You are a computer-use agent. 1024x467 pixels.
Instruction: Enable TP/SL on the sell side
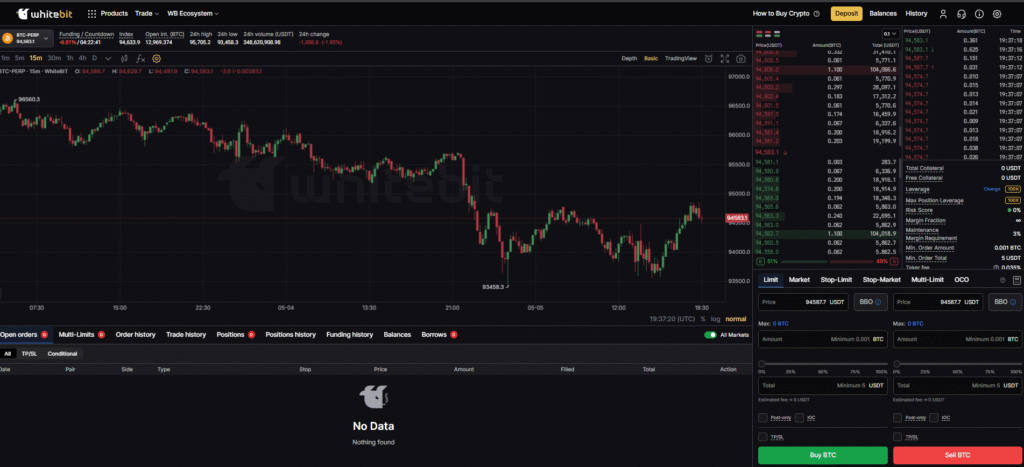pos(897,436)
